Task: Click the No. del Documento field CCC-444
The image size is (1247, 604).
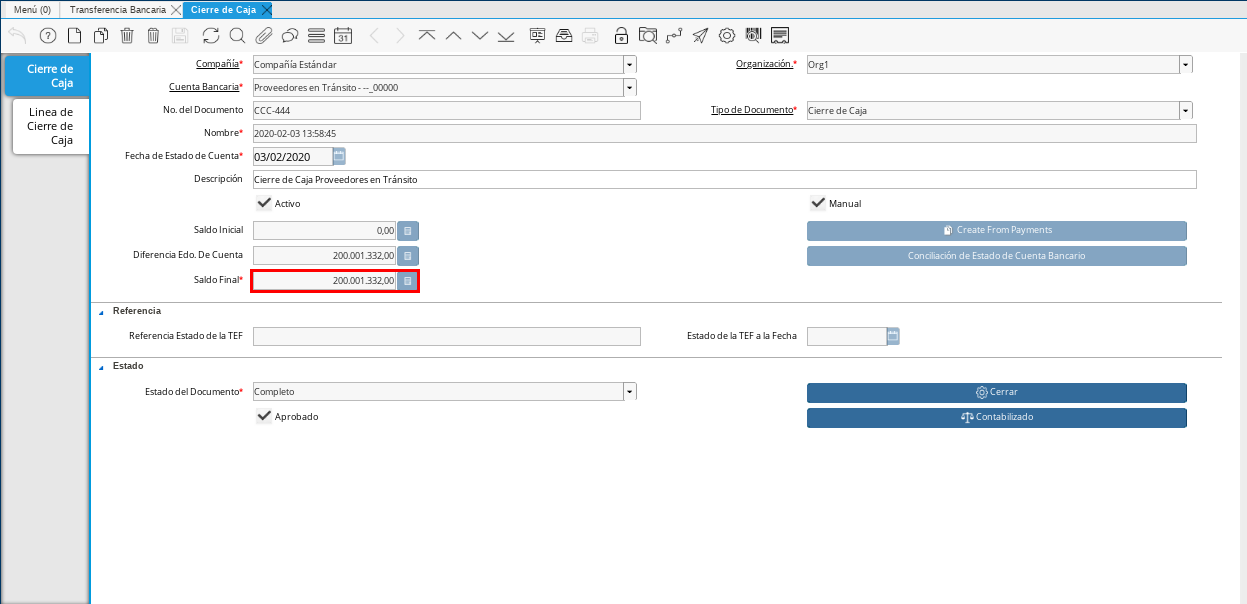Action: 447,111
